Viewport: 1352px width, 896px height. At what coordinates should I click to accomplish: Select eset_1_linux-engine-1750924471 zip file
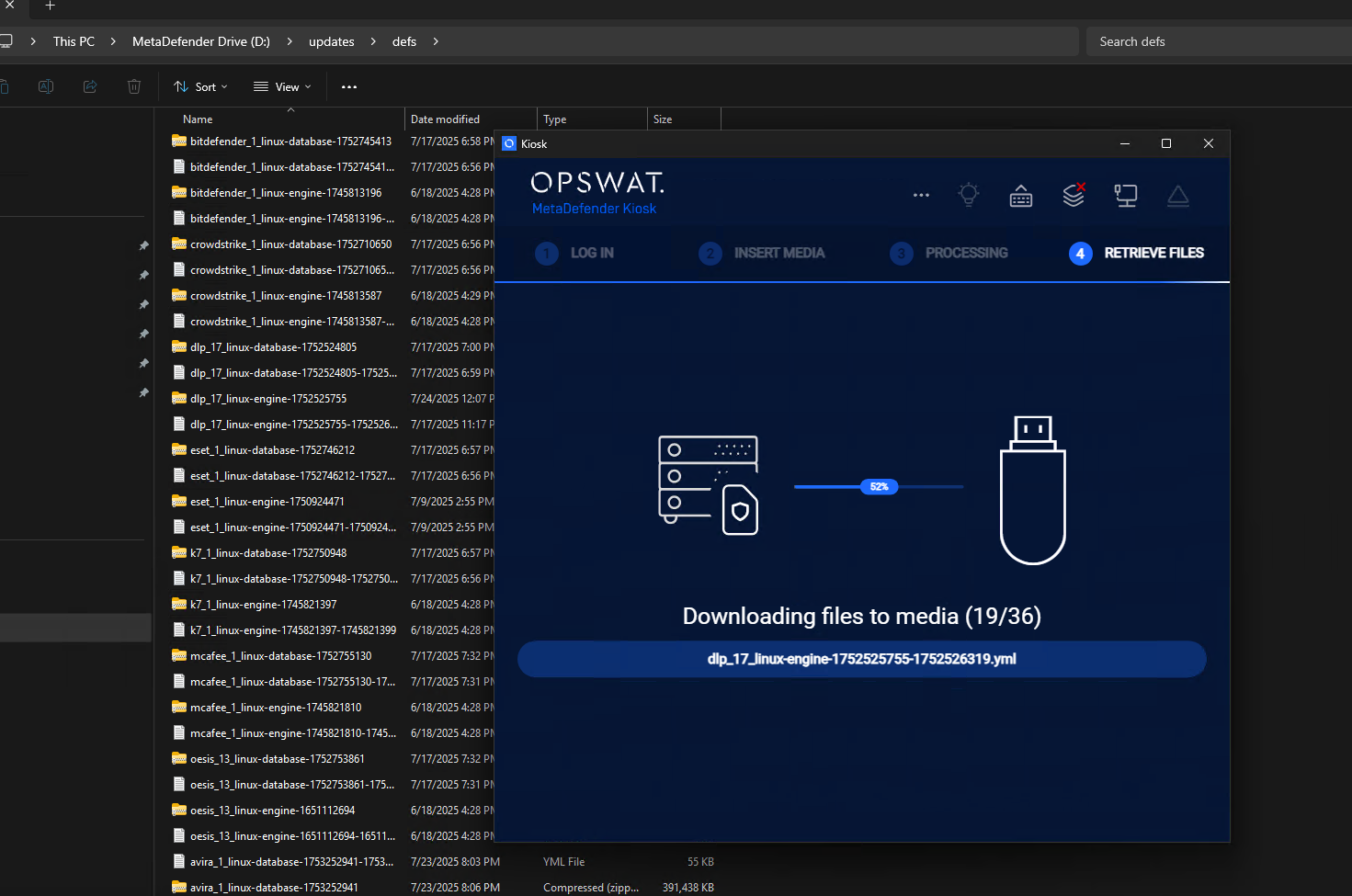coord(267,502)
